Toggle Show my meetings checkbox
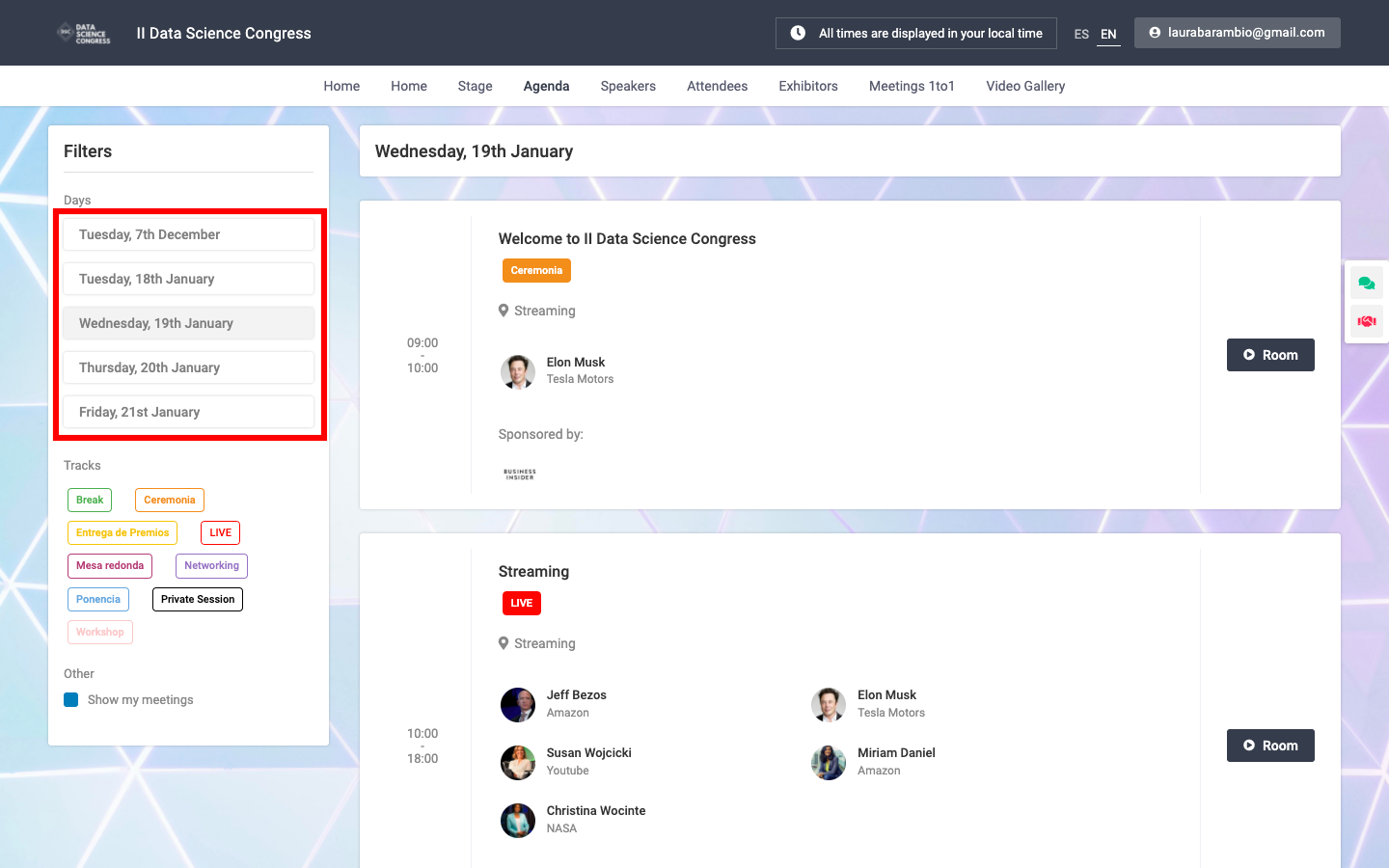This screenshot has width=1389, height=868. (71, 700)
